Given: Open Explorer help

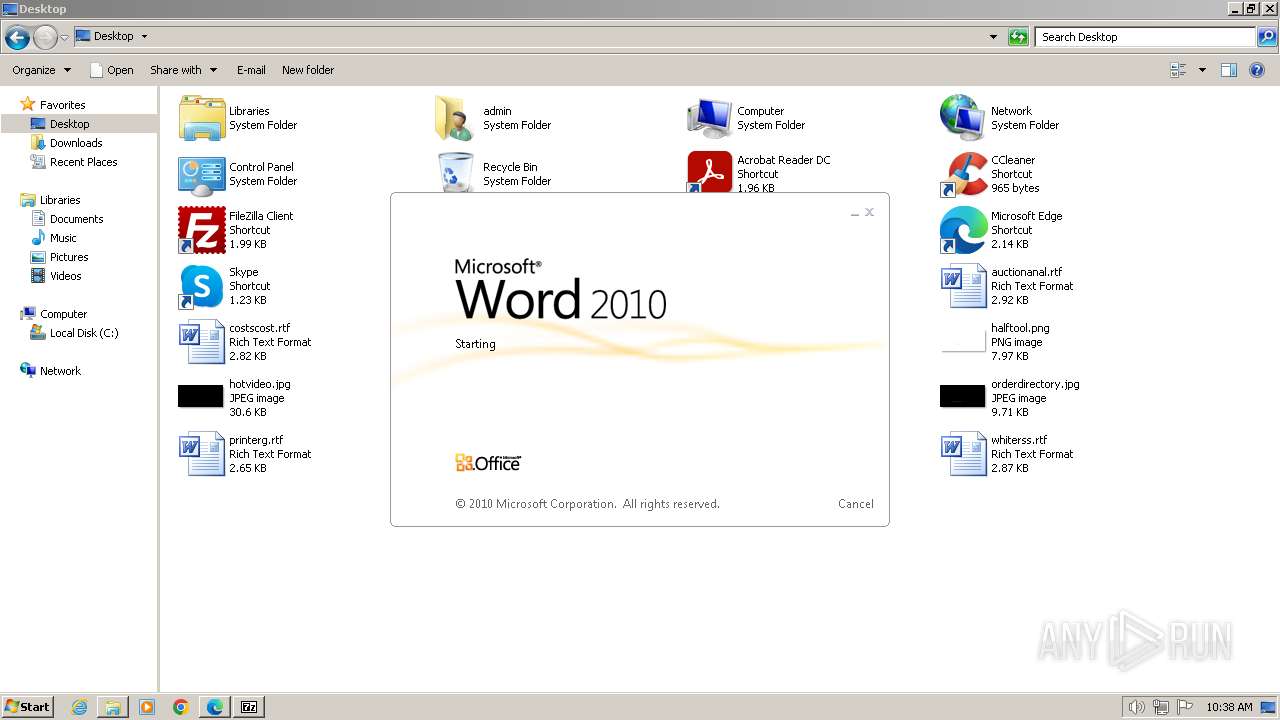Looking at the screenshot, I should click(x=1257, y=70).
